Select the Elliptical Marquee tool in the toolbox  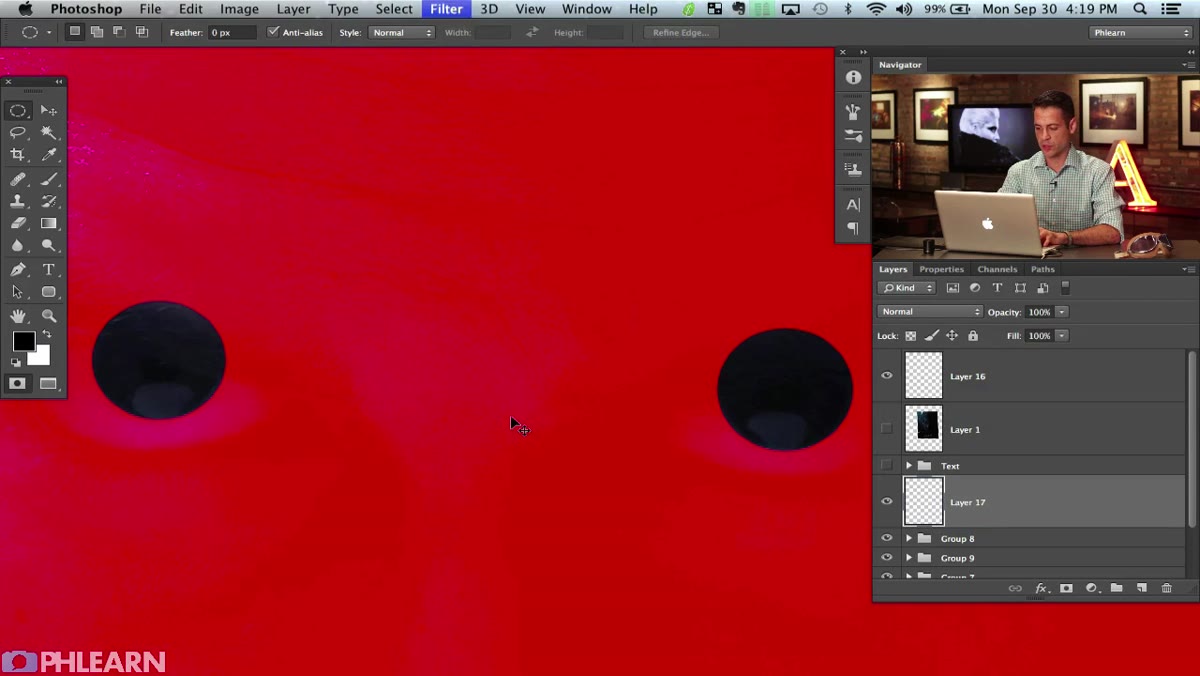pos(18,111)
